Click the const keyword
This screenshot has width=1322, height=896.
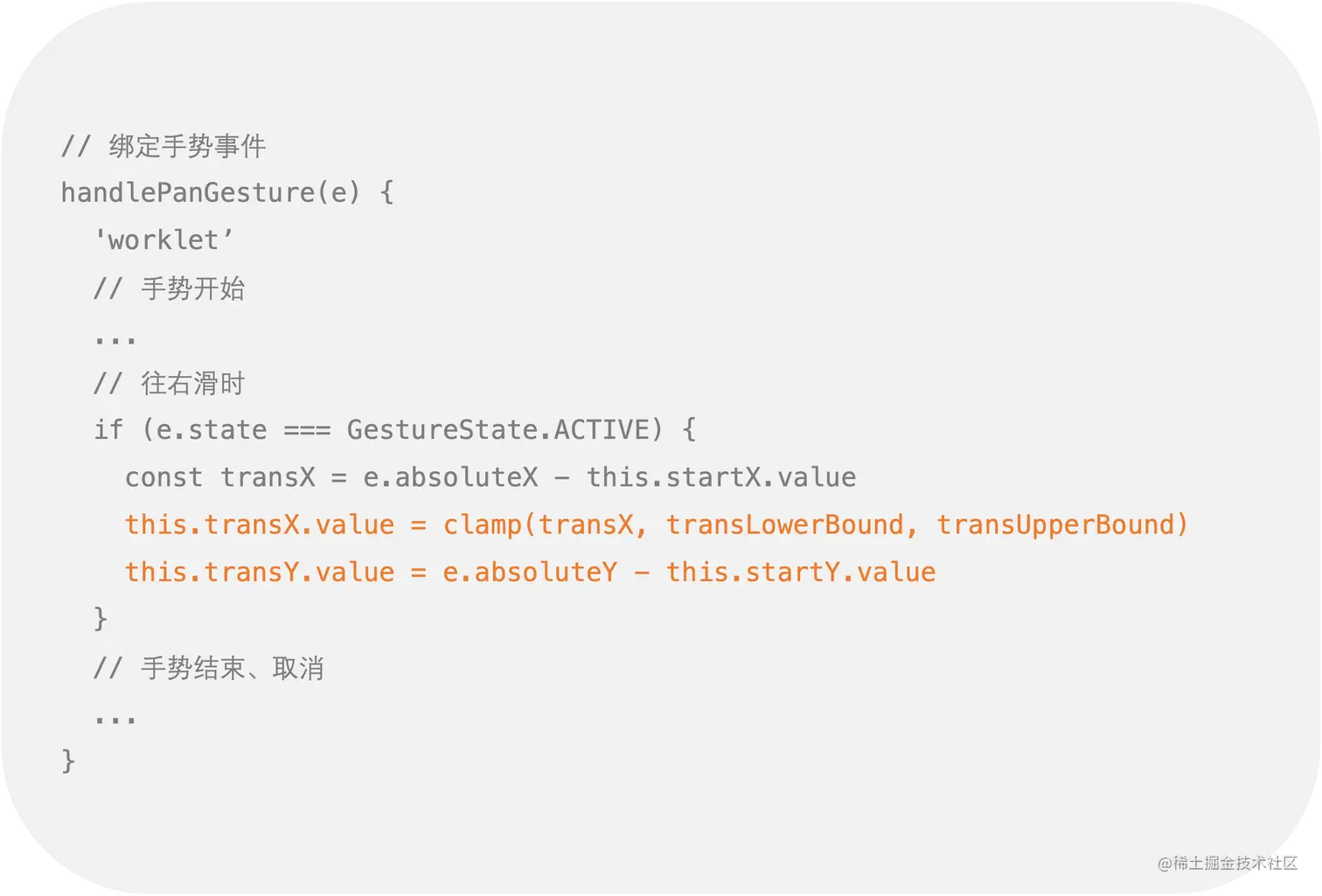(164, 477)
